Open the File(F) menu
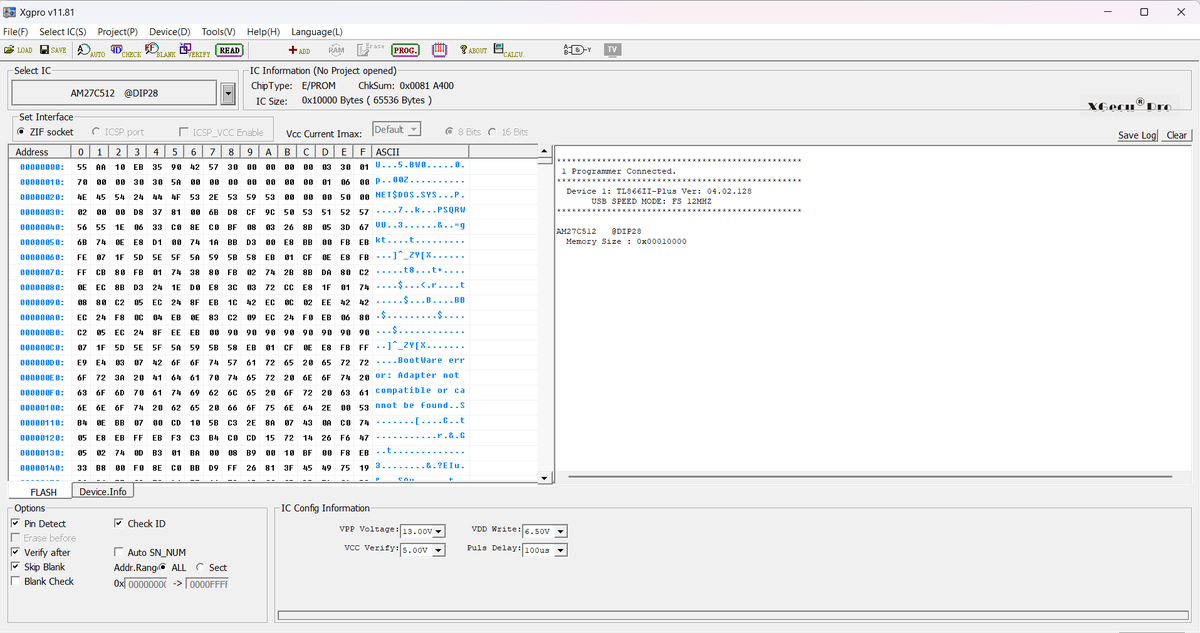 coord(16,32)
